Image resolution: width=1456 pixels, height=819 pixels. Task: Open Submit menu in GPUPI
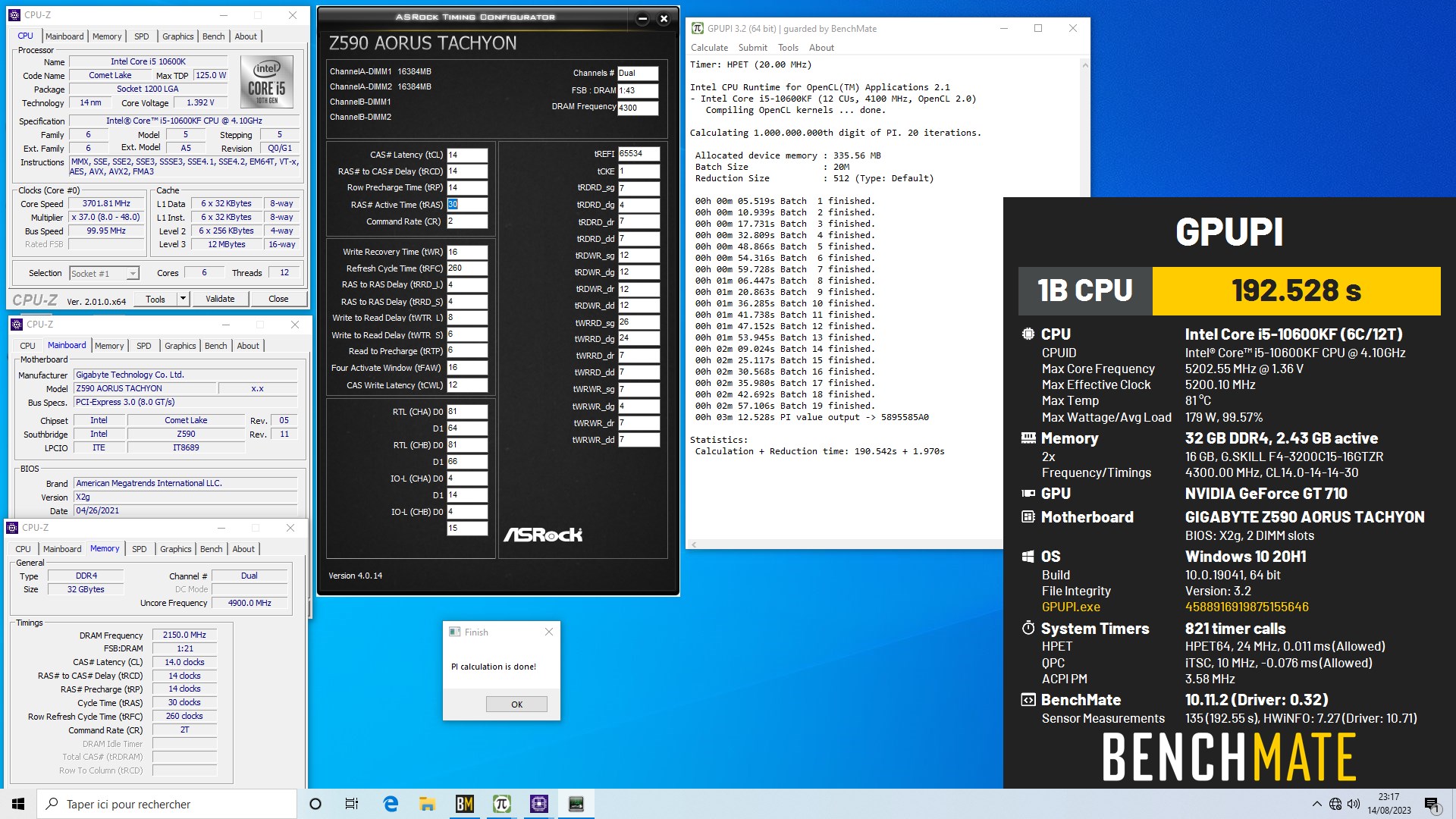click(752, 47)
